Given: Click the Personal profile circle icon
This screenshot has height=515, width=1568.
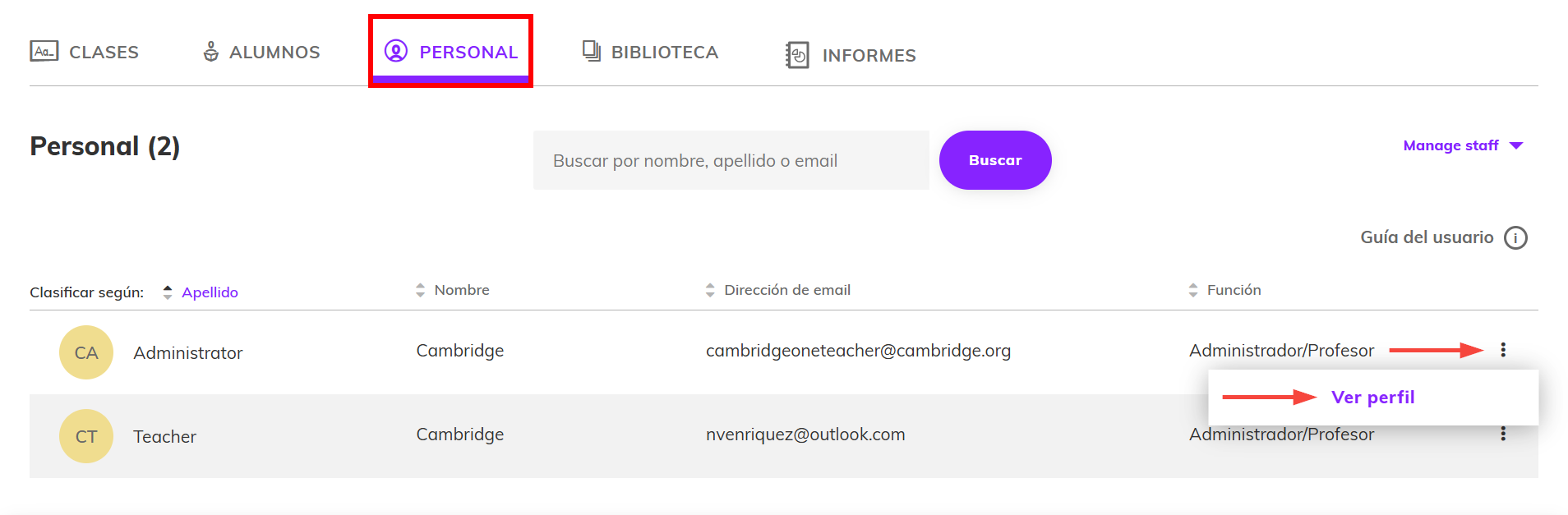Looking at the screenshot, I should pyautogui.click(x=396, y=51).
